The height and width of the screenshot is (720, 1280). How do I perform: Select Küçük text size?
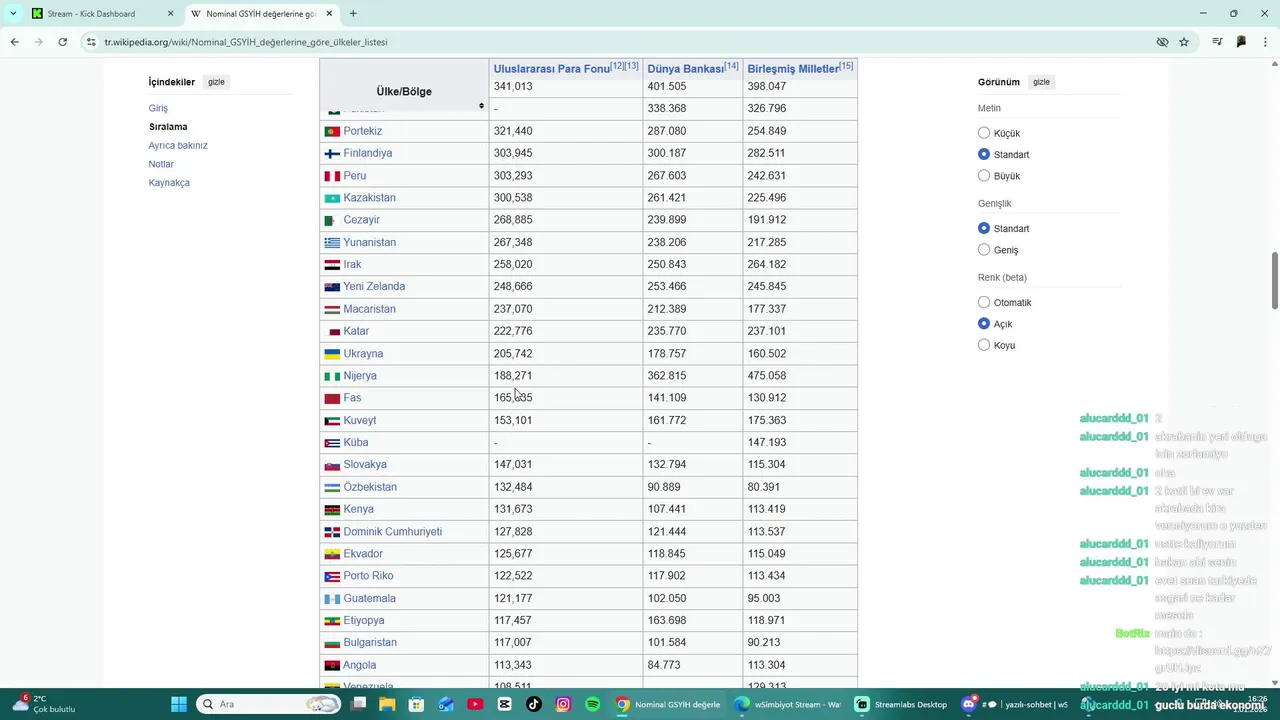point(984,133)
